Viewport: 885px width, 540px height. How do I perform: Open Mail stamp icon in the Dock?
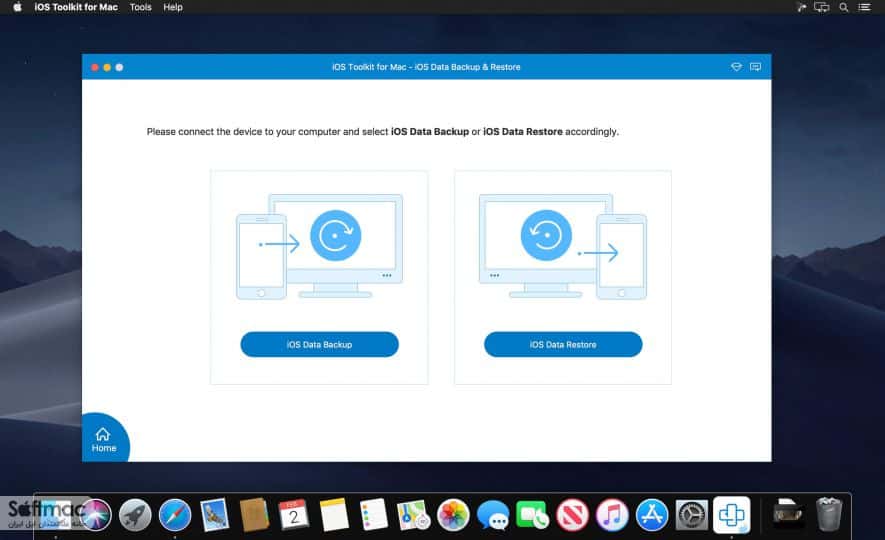(x=214, y=515)
